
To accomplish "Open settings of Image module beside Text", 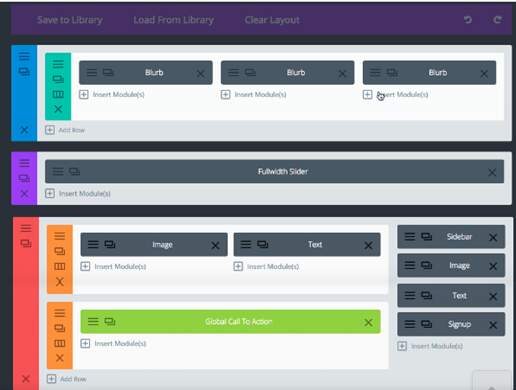I will (x=93, y=244).
